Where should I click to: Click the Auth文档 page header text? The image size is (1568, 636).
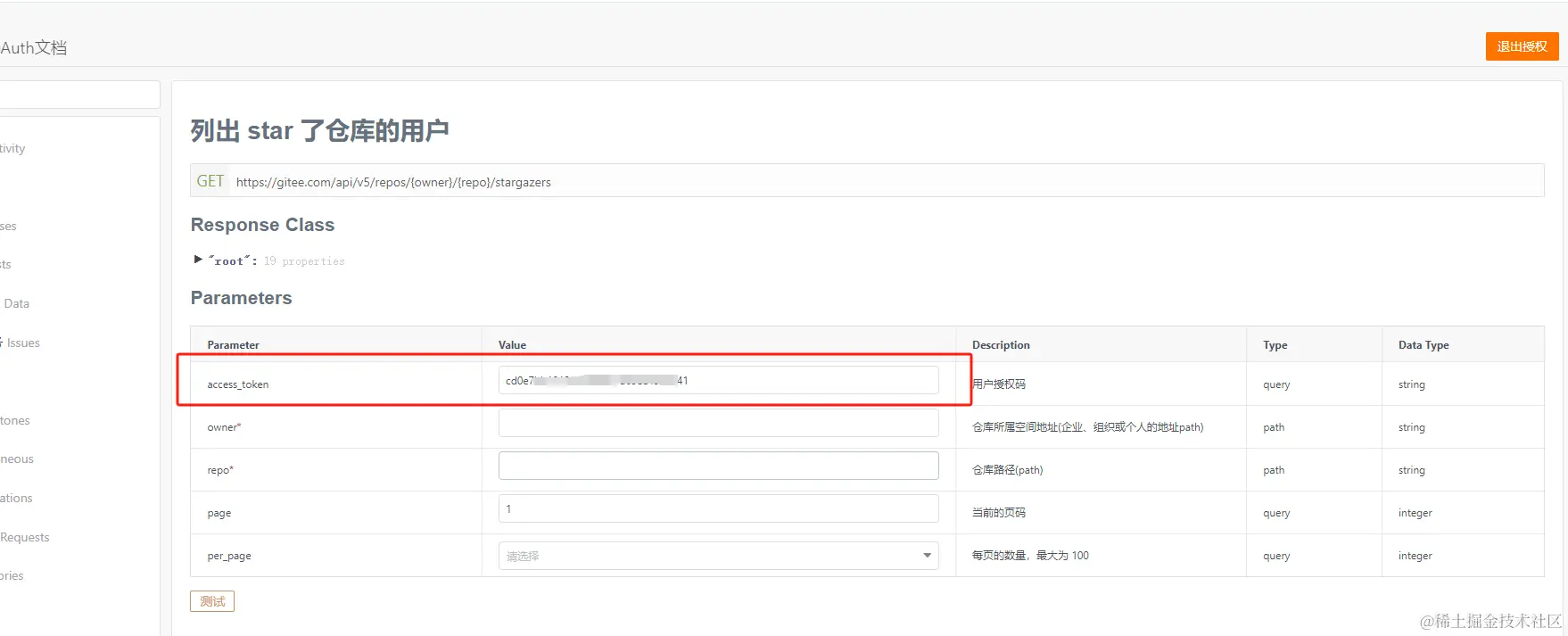click(x=34, y=47)
